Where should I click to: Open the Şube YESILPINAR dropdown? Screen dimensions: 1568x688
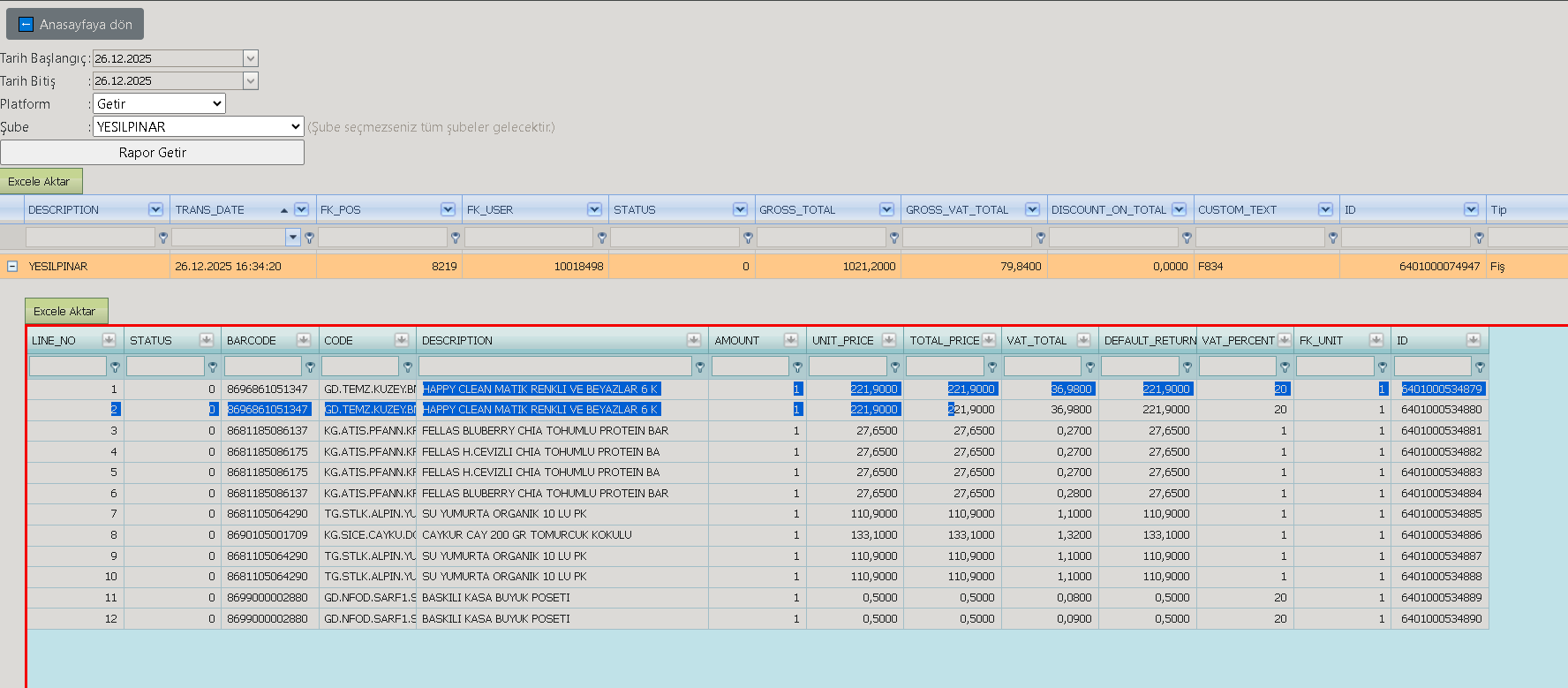coord(198,127)
